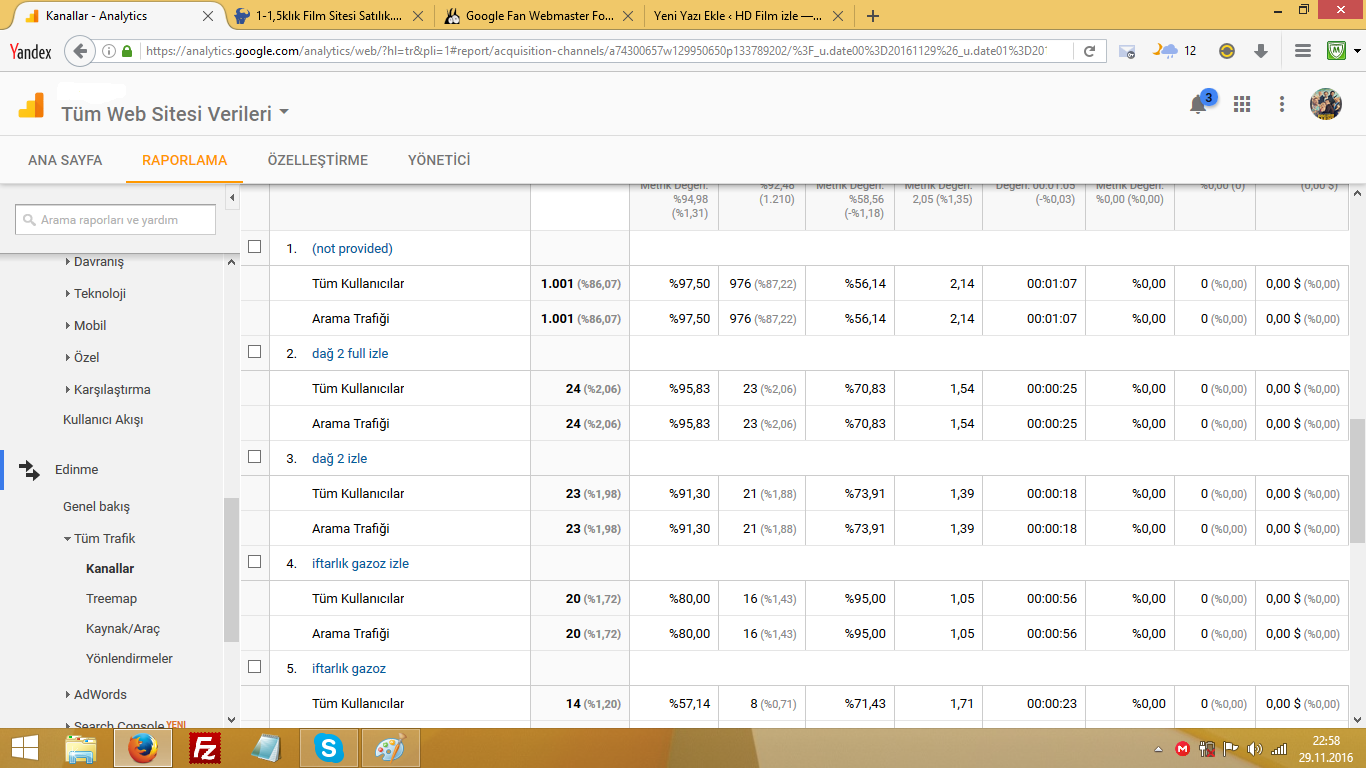Open Paint from the taskbar
This screenshot has height=768, width=1366.
point(391,748)
